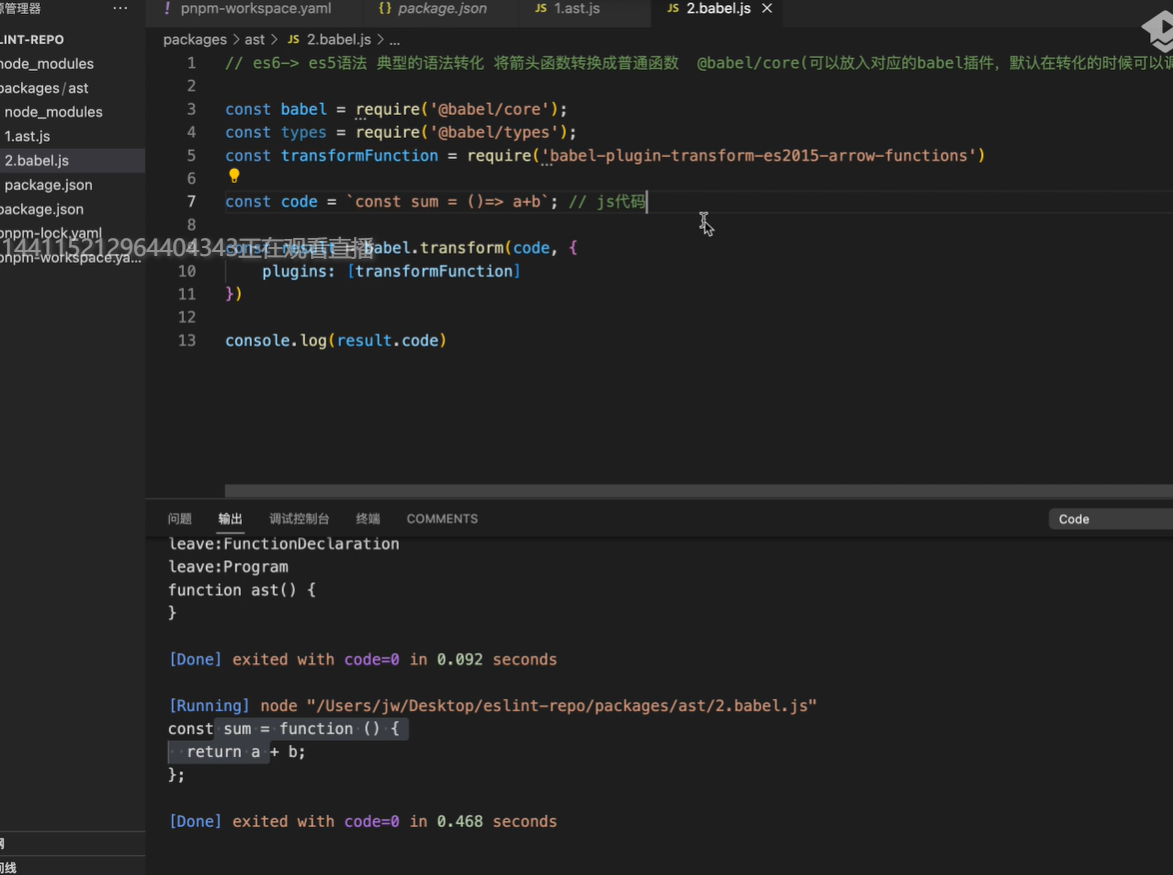This screenshot has height=875, width=1173.
Task: Click the JS icon on the 1.ast.js tab
Action: [x=541, y=9]
